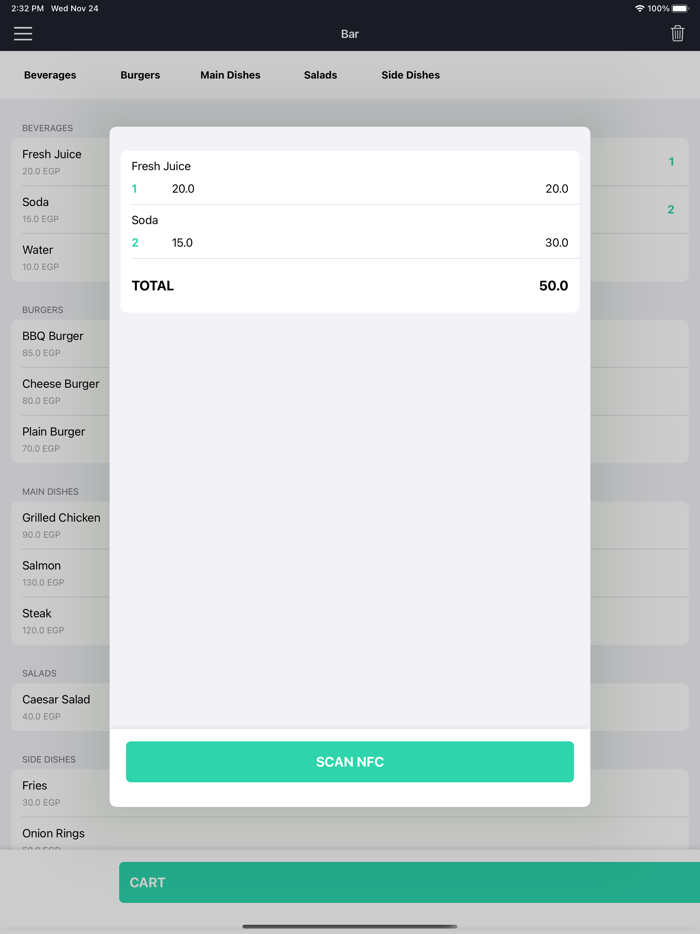The image size is (700, 934).
Task: Switch to the Burgers tab
Action: point(140,75)
